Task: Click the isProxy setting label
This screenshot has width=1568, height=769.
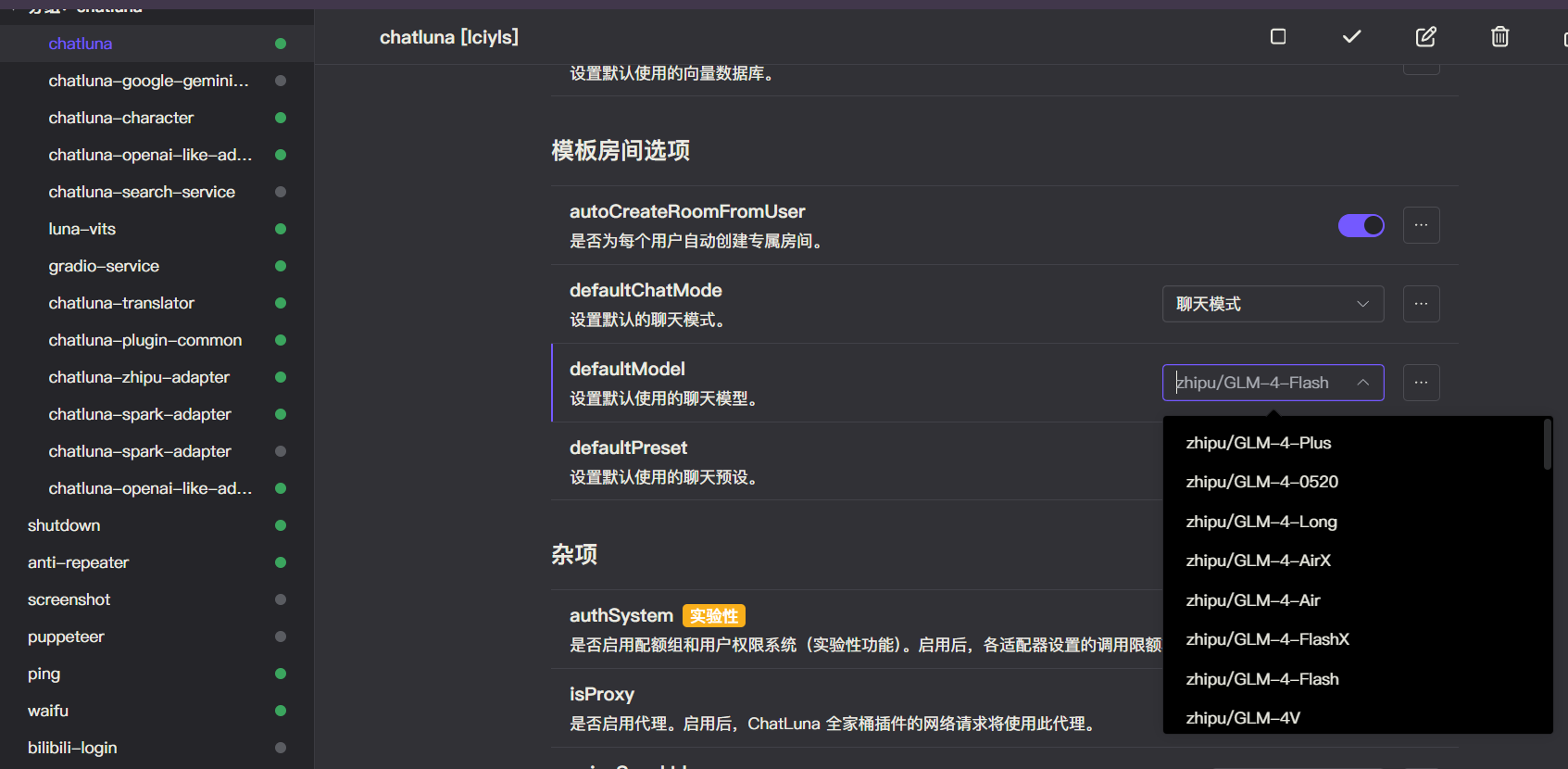Action: click(602, 694)
